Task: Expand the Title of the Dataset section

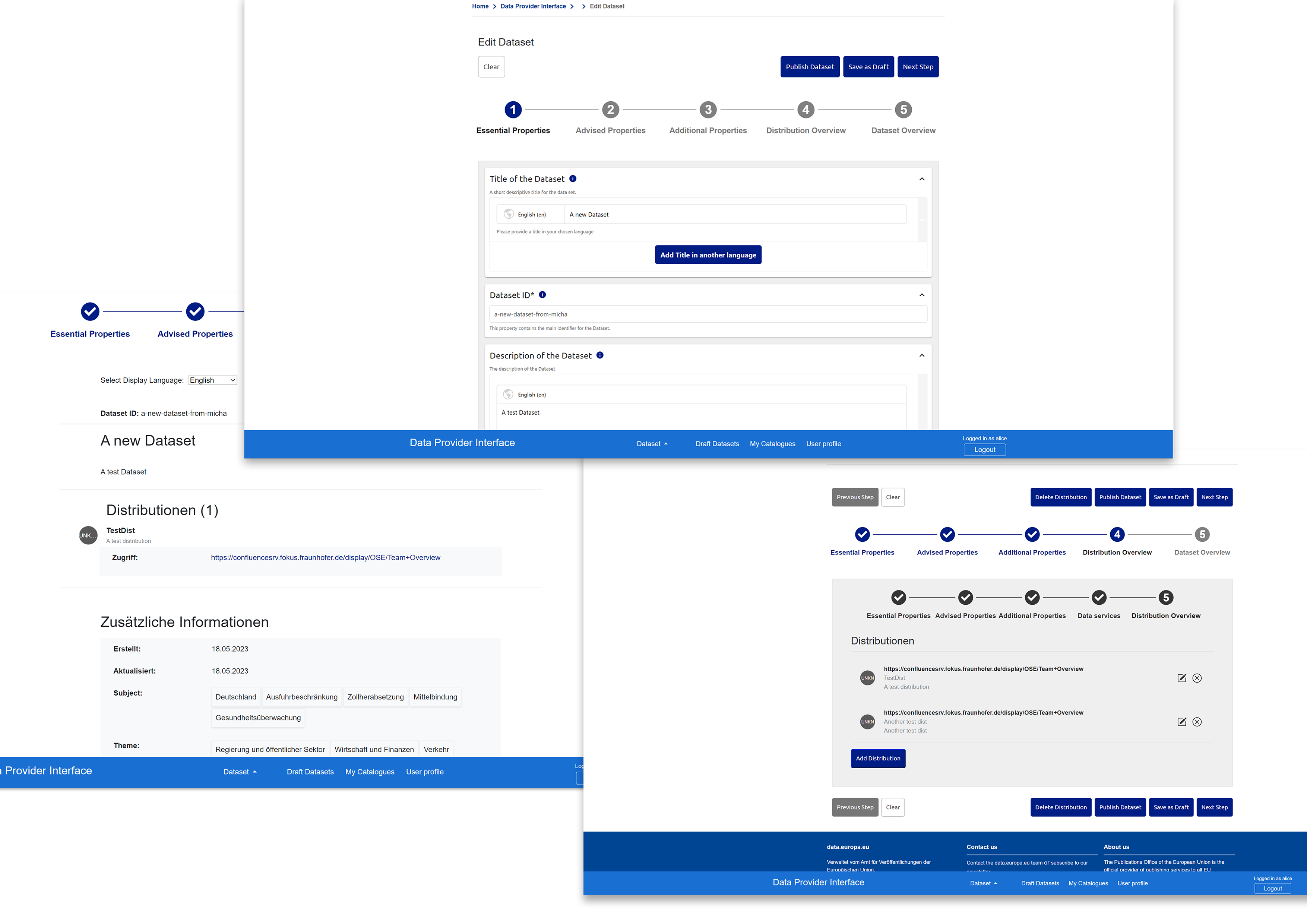Action: point(922,179)
